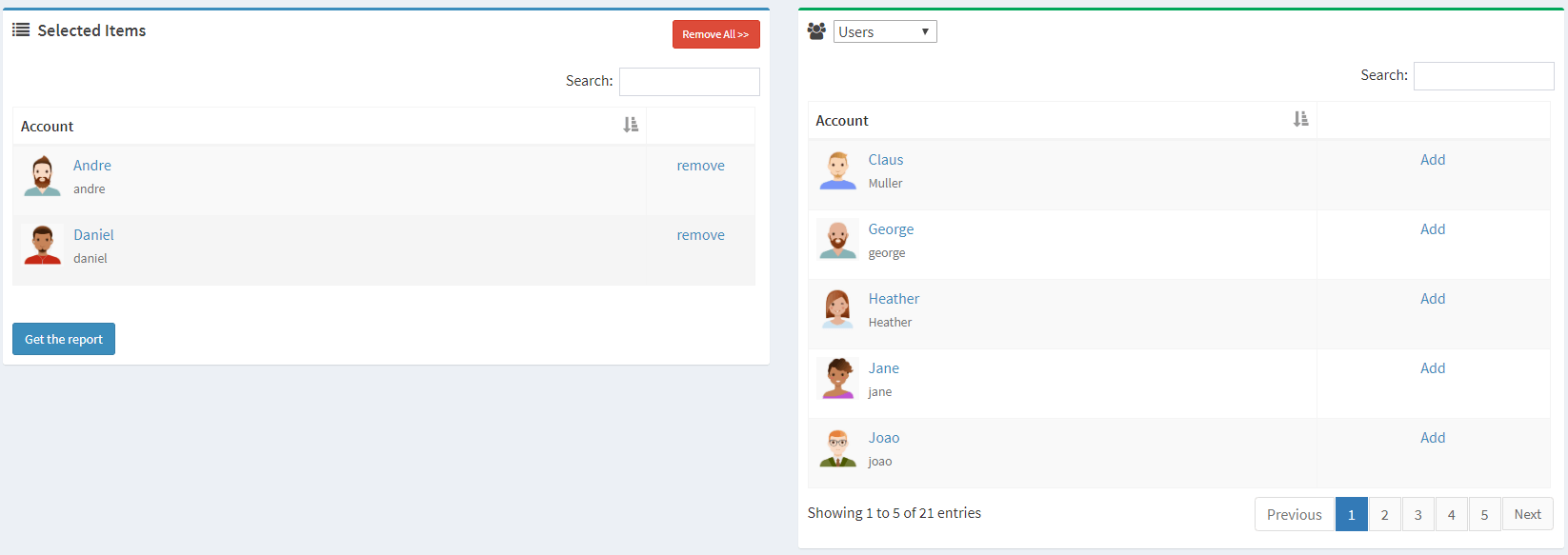Click the 'jane' username text
1568x555 pixels.
[x=880, y=392]
